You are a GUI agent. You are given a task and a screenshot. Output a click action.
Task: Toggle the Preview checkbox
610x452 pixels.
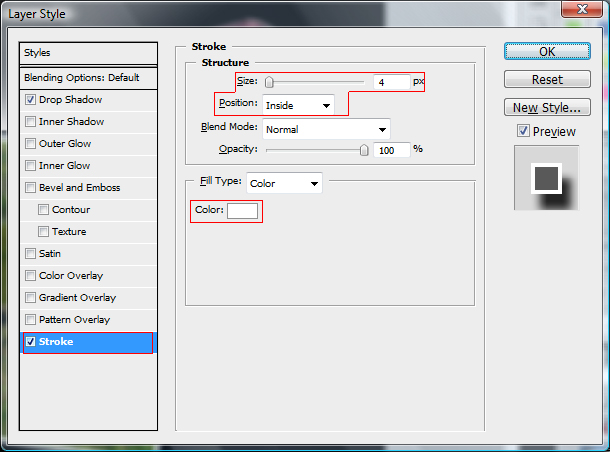coord(523,131)
